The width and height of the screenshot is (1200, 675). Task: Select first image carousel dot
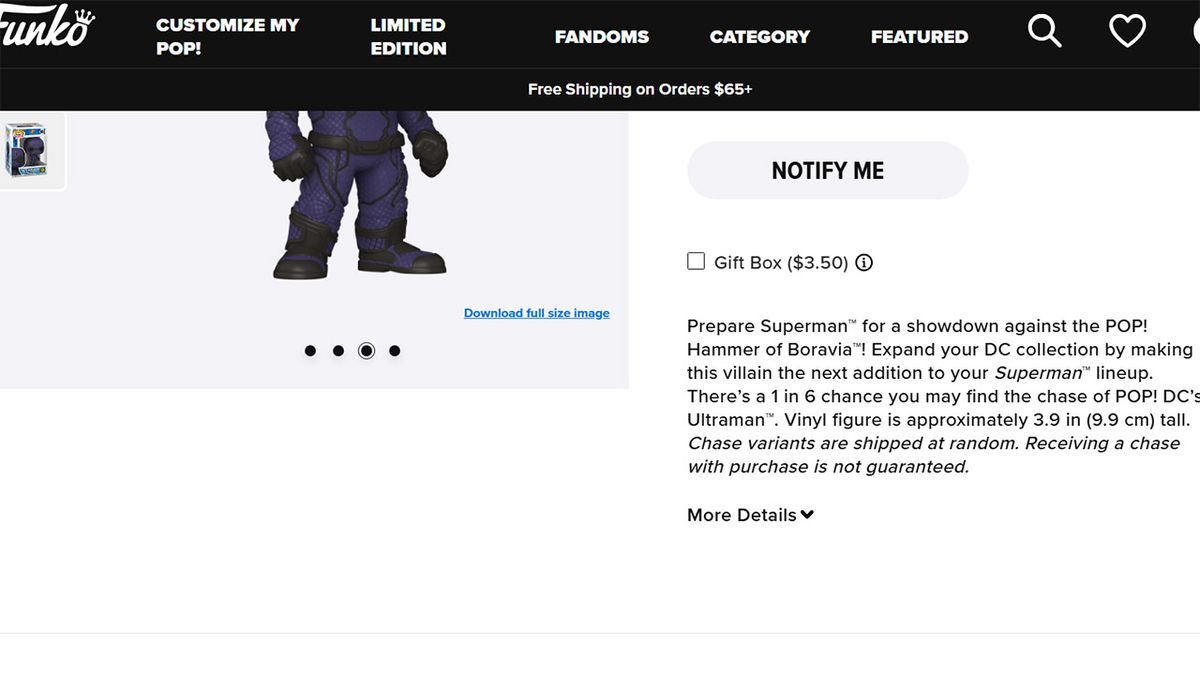click(x=310, y=351)
